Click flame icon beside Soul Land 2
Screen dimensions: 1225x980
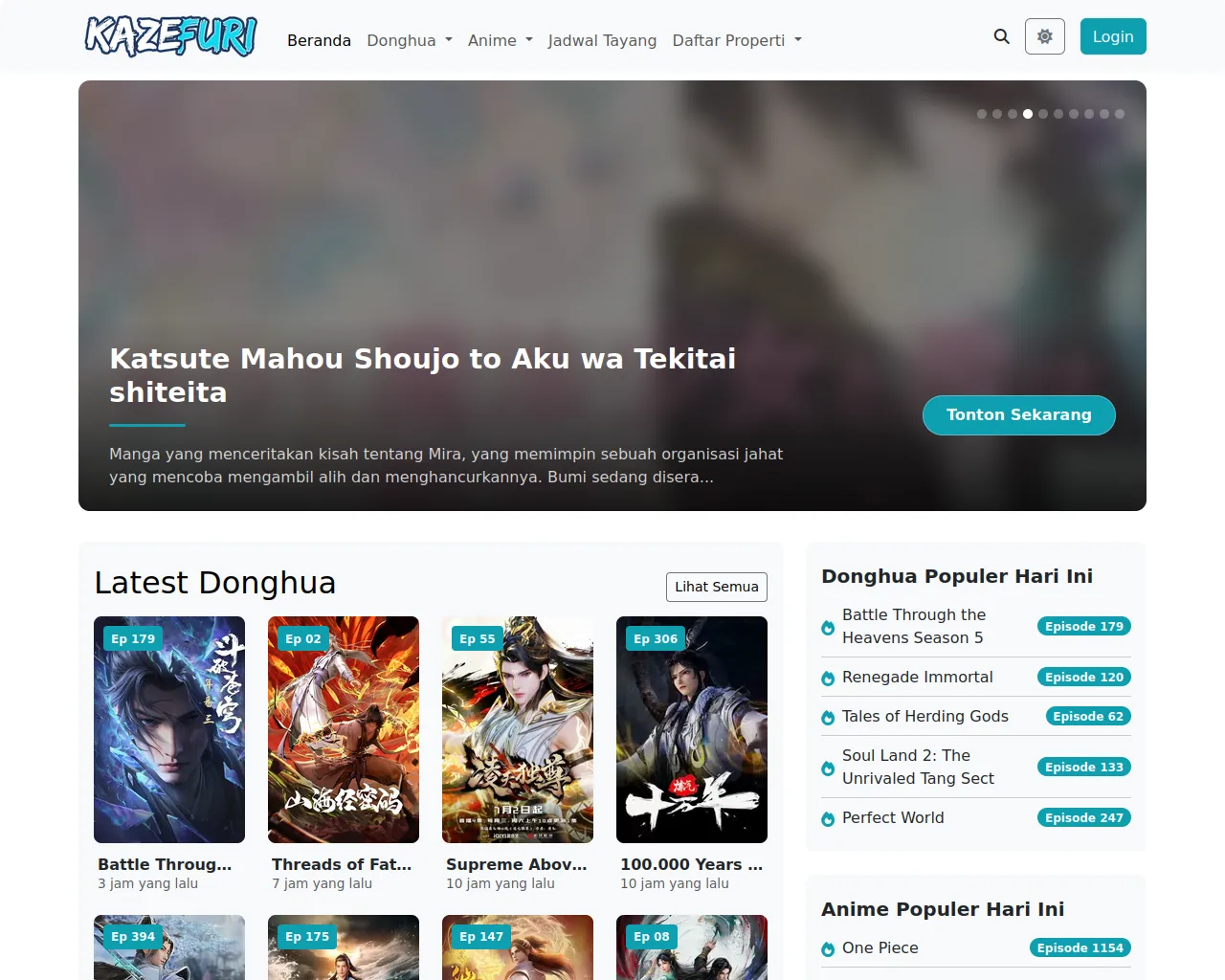click(x=828, y=768)
